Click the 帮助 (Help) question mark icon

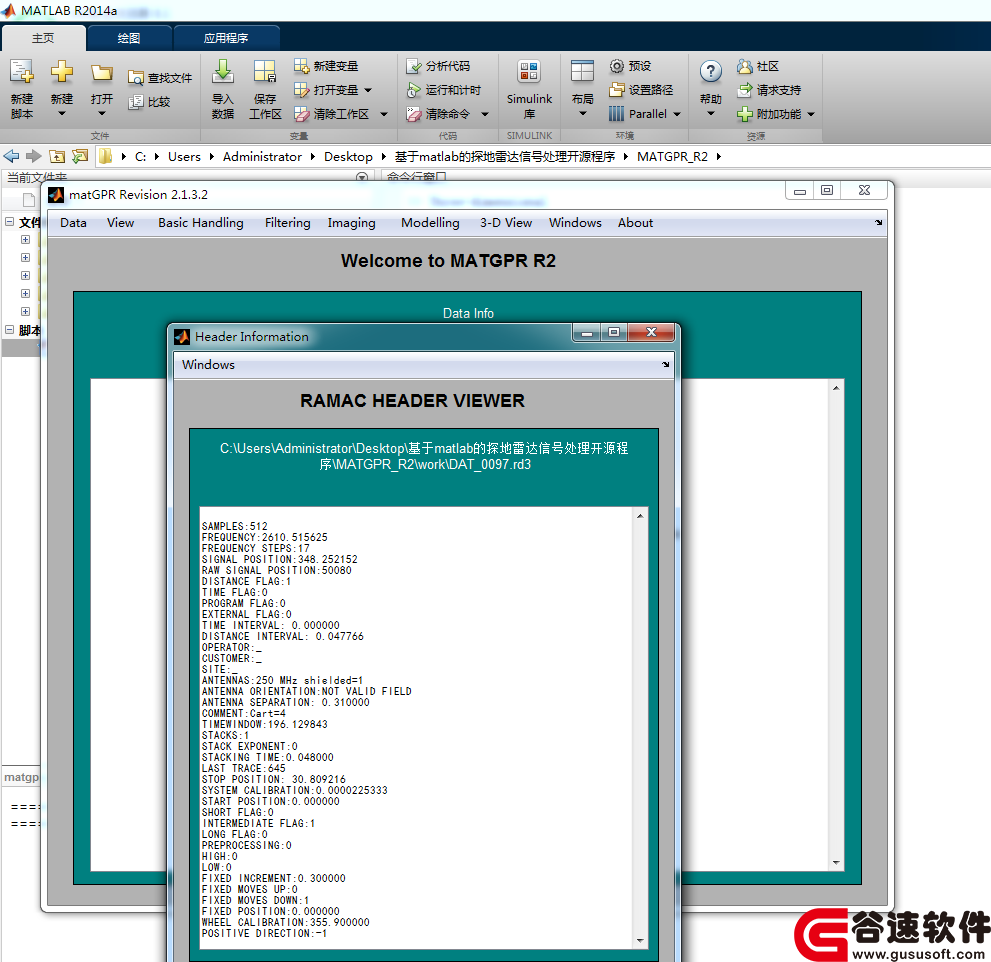click(710, 71)
